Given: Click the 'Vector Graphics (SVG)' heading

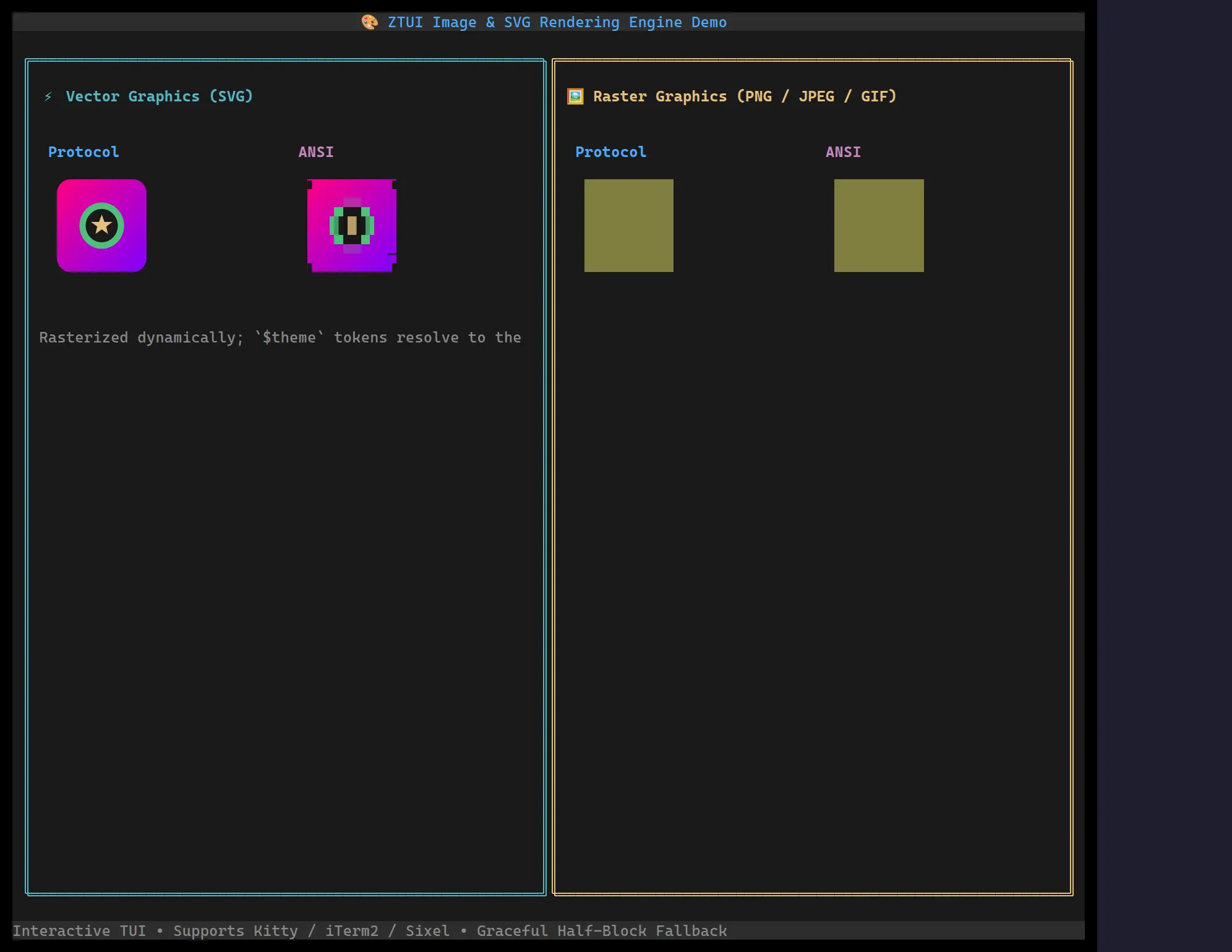Looking at the screenshot, I should pos(160,96).
